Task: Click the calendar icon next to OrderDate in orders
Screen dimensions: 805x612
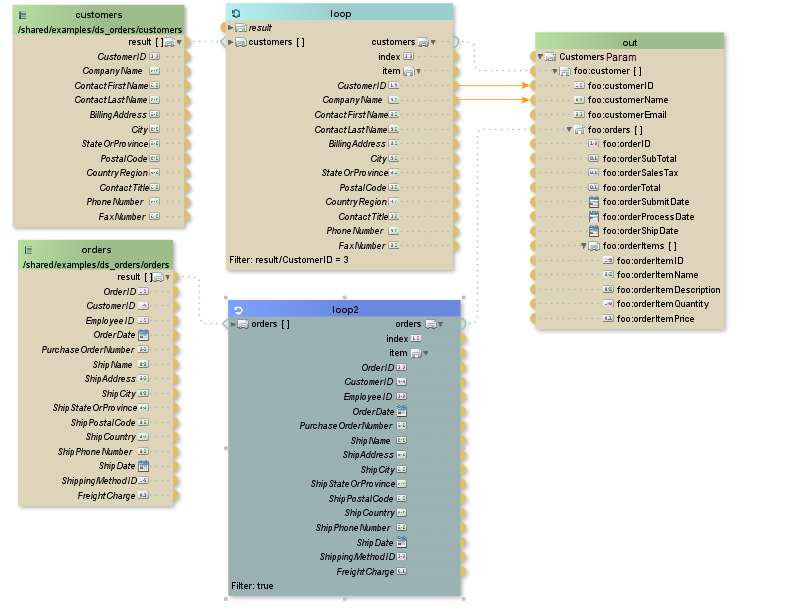Action: (144, 335)
